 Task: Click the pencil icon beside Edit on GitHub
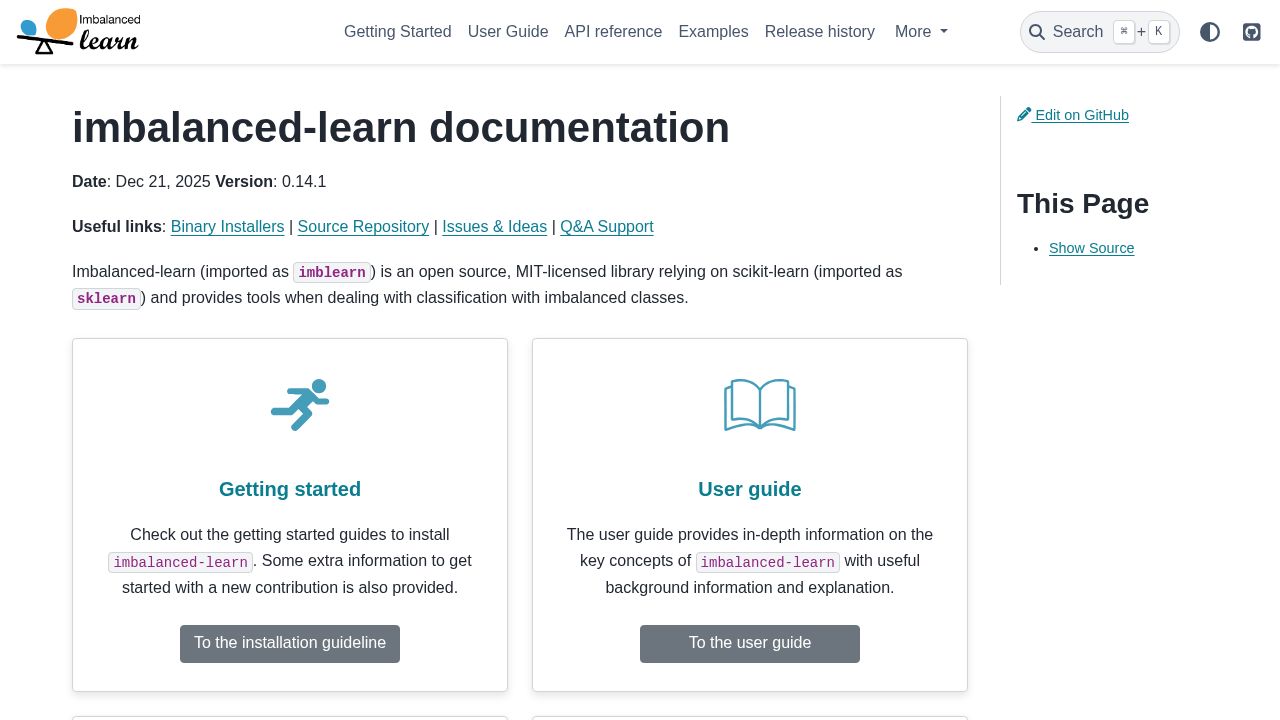(1024, 114)
